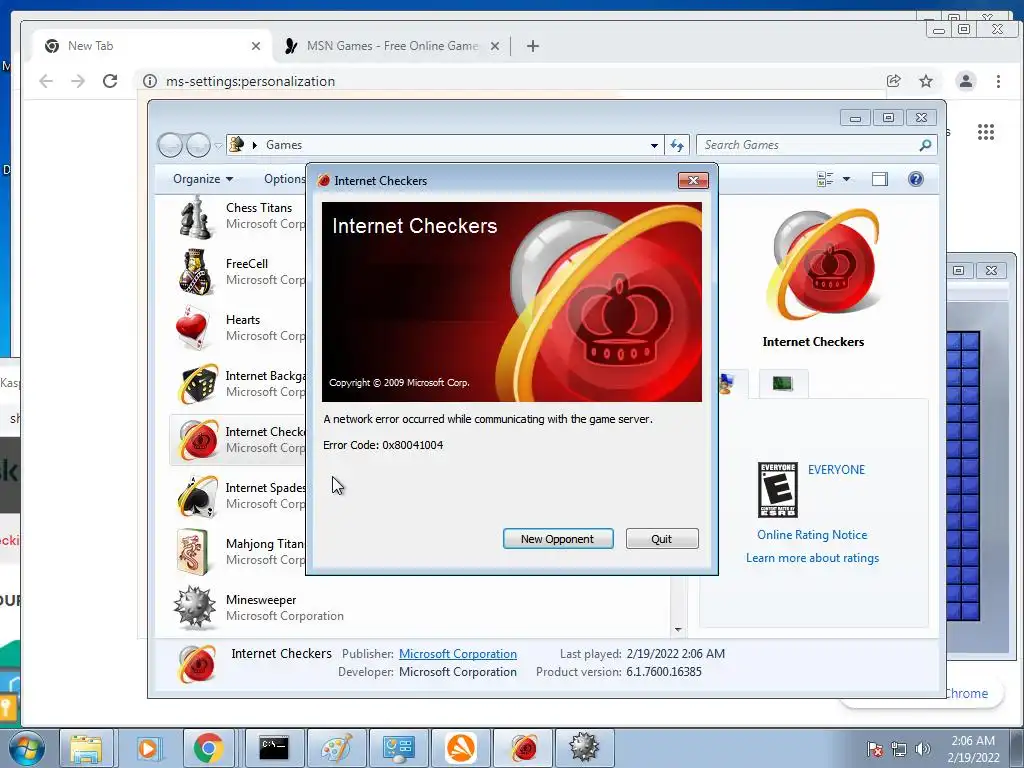Reload the Chrome page
The image size is (1024, 768).
110,81
